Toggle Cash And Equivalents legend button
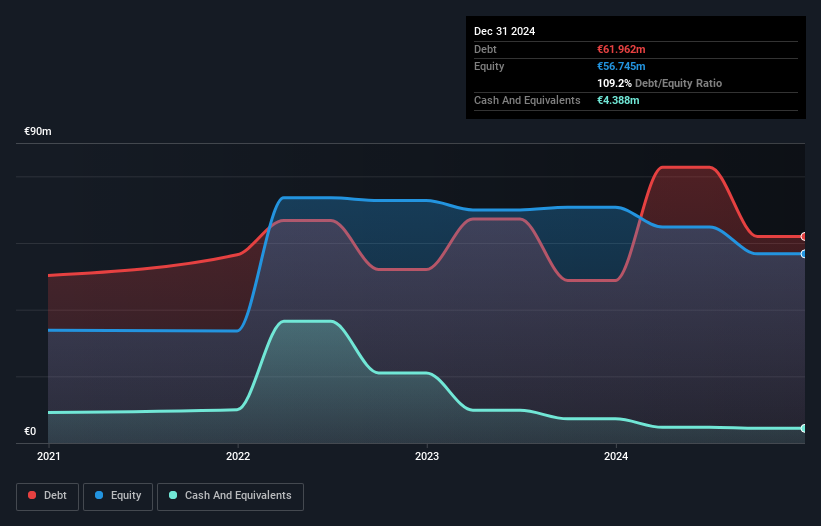 click(x=230, y=496)
